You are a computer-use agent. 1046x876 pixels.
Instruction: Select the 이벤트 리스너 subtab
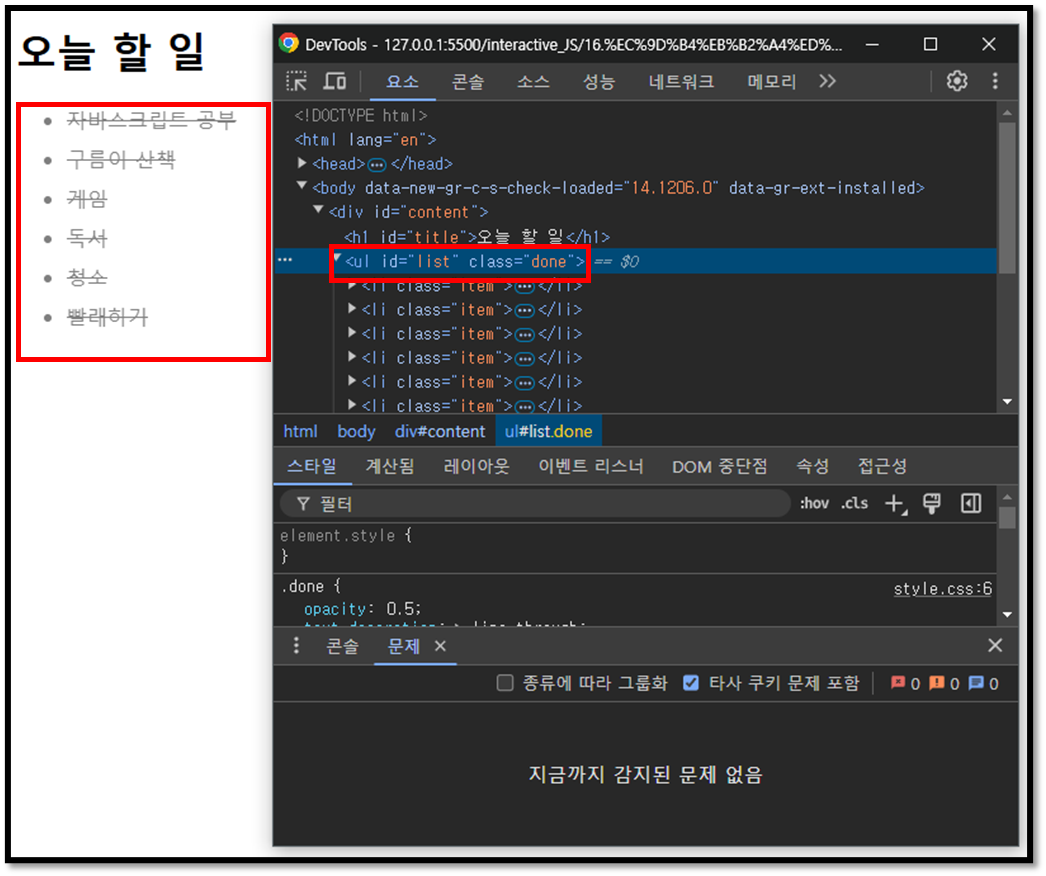coord(590,466)
